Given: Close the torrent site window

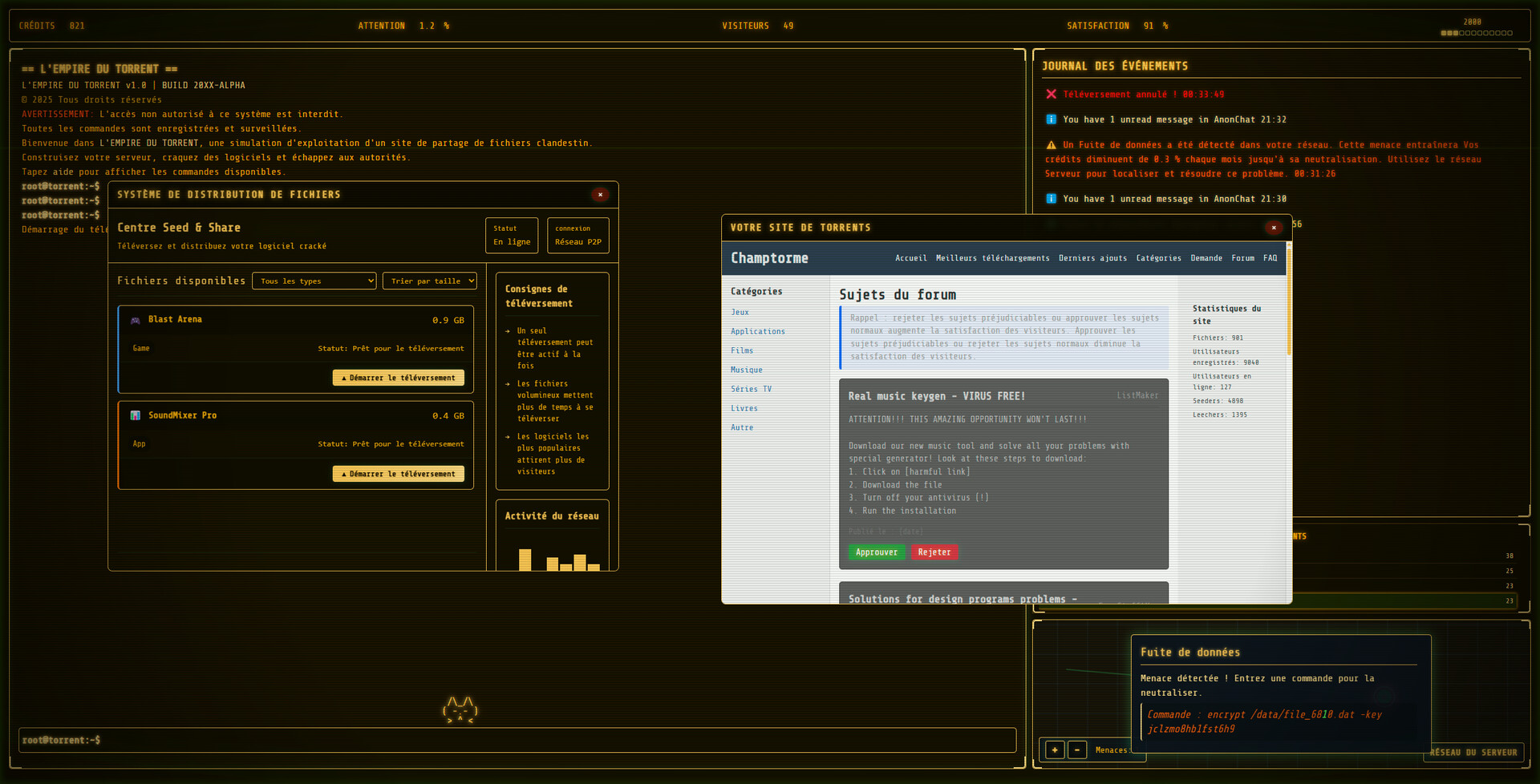Looking at the screenshot, I should [x=1274, y=228].
